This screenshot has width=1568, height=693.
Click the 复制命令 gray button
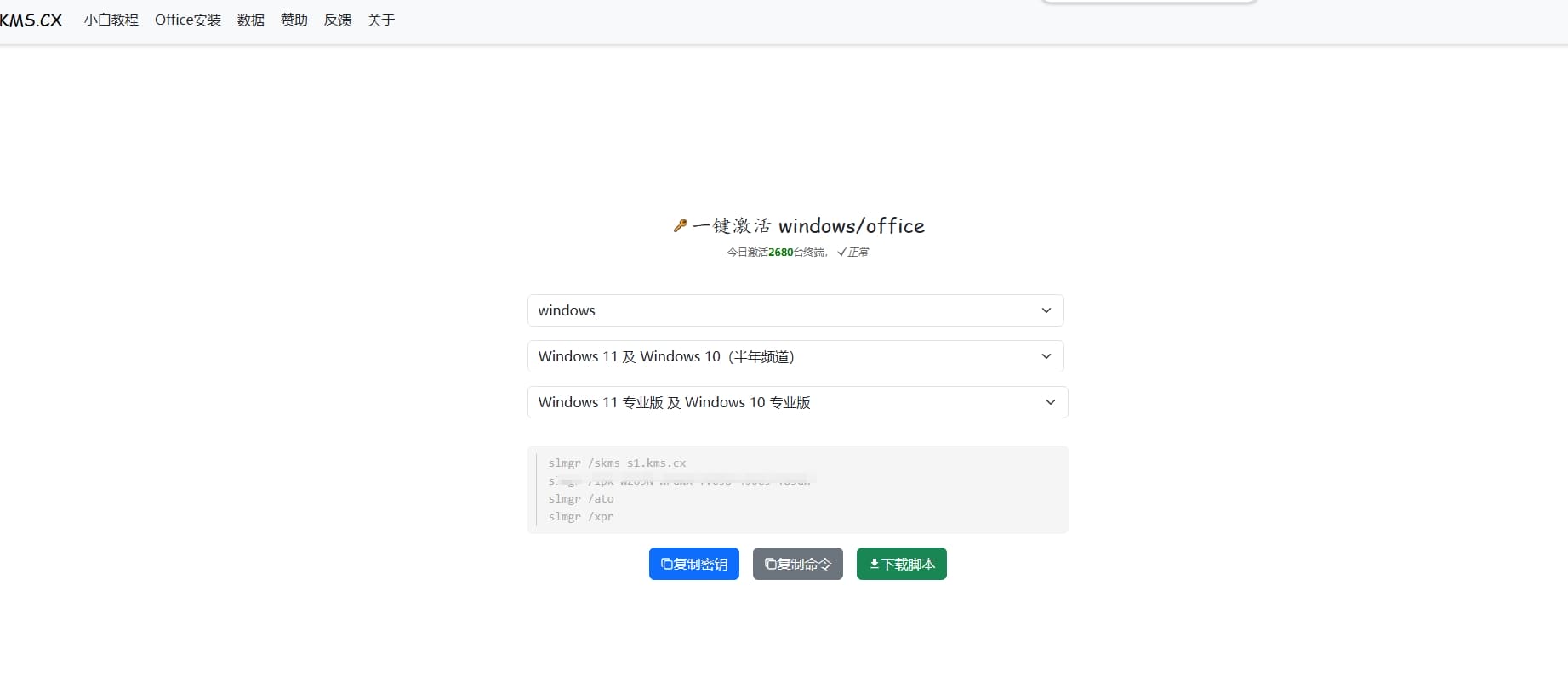click(x=798, y=564)
